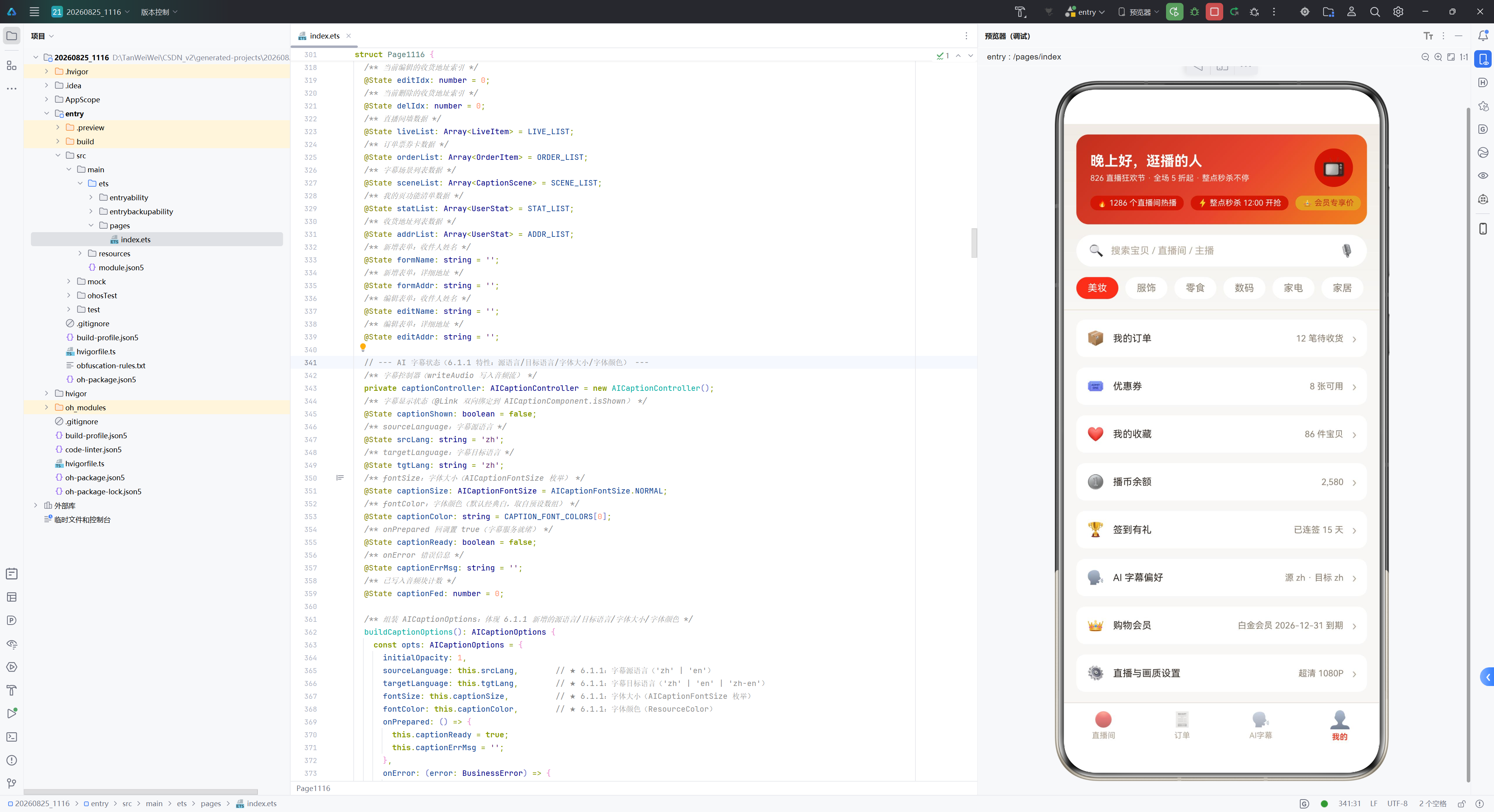Zoom out the previewer
The image size is (1494, 812).
(x=1425, y=57)
